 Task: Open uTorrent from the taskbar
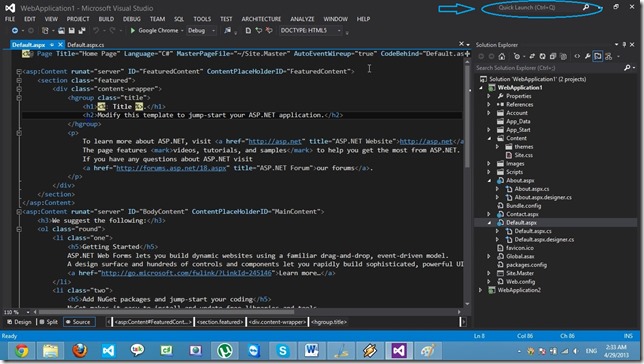225,351
